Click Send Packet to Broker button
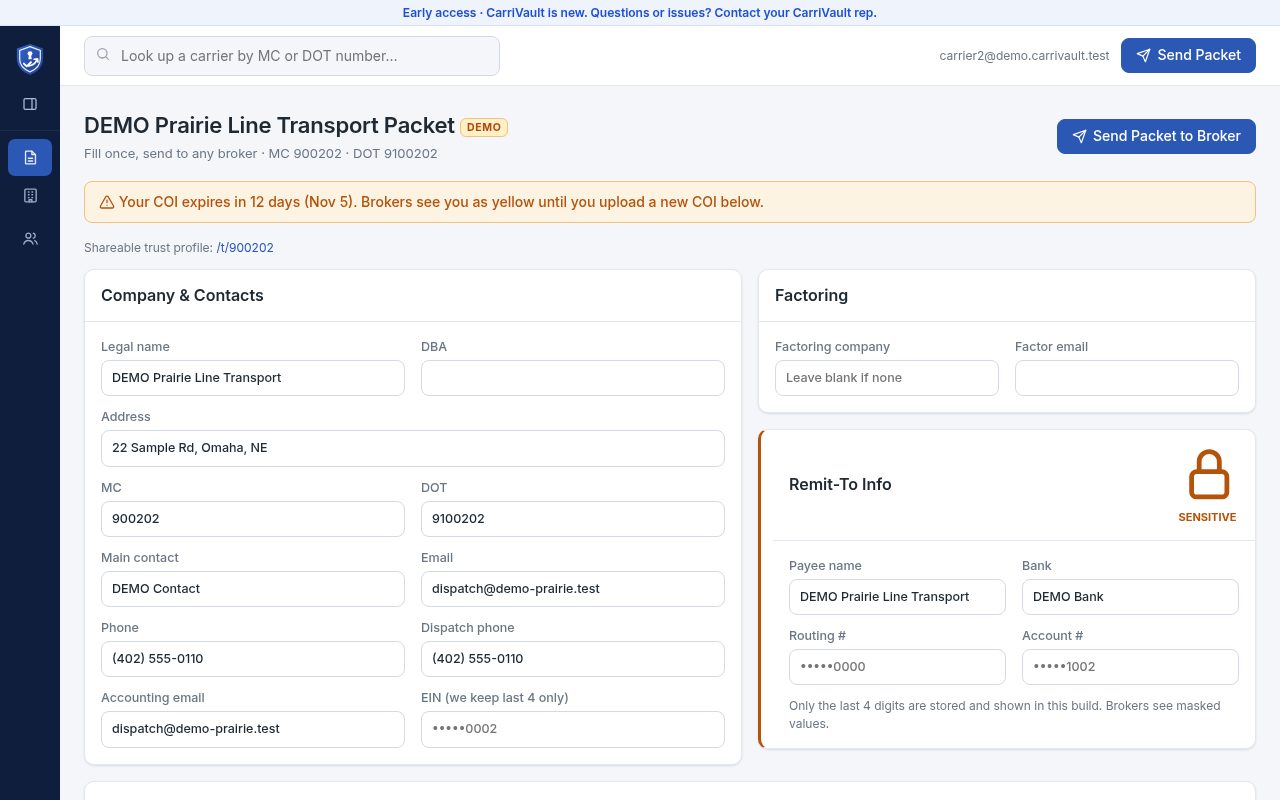 (1156, 136)
